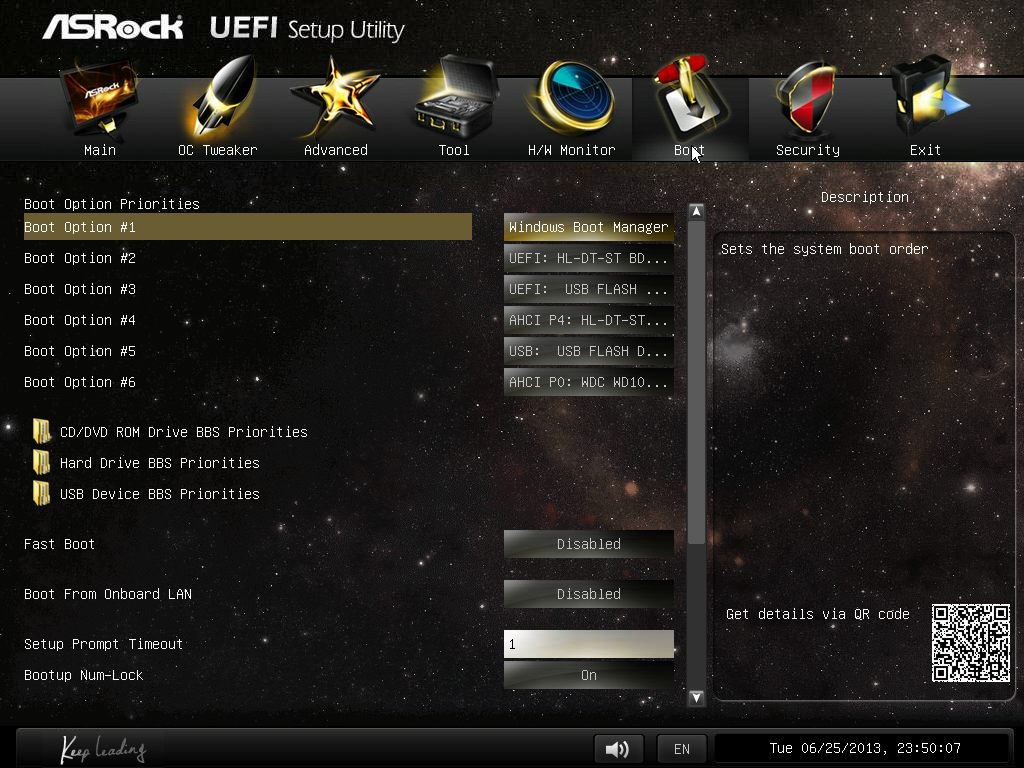The width and height of the screenshot is (1024, 768).
Task: Open CD/DVD ROM Drive BBS folder icon
Action: coord(42,432)
